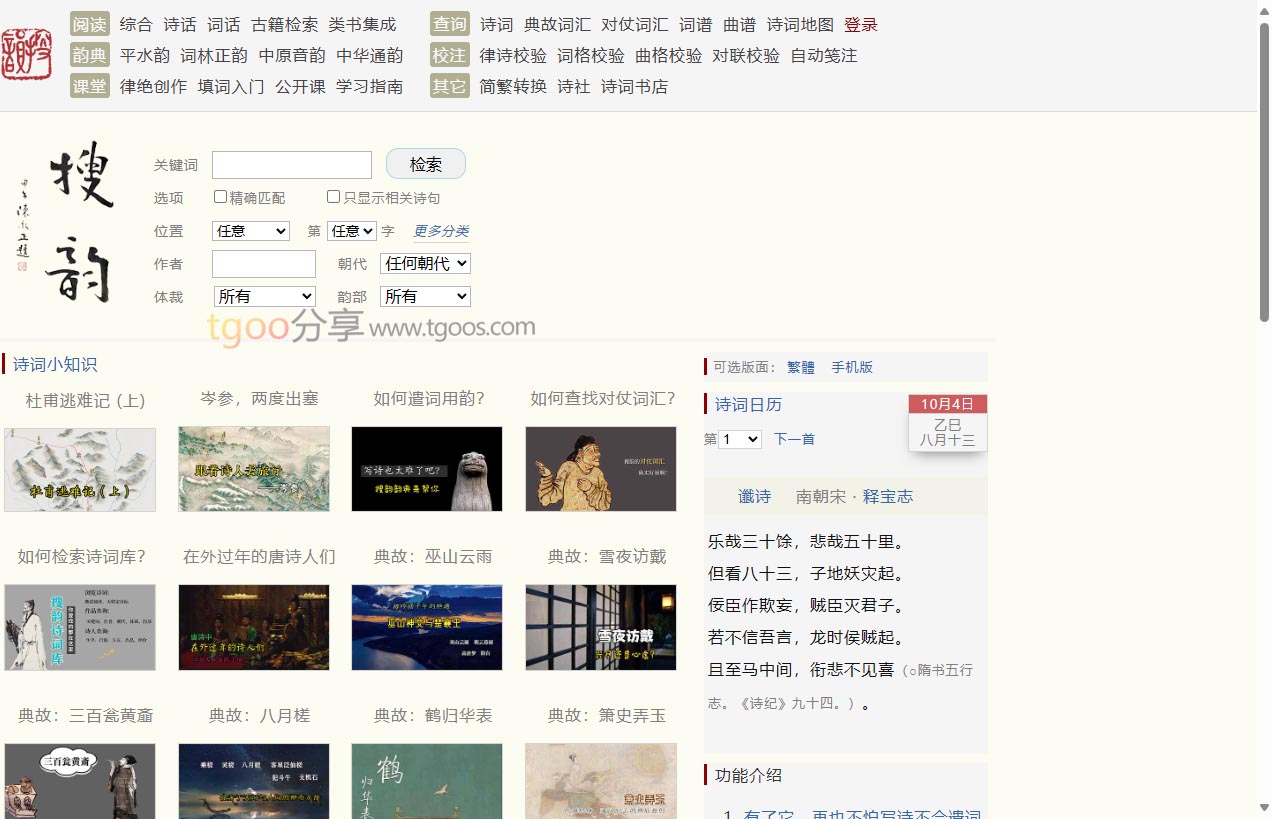Open the 岑参，两度出塞 map thumbnail
The image size is (1272, 819).
254,469
